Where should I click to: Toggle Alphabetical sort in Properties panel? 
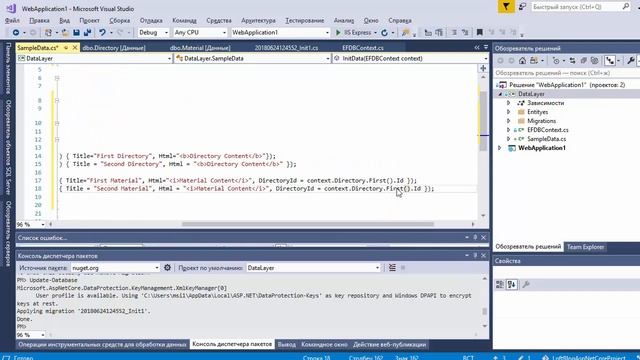[x=512, y=284]
